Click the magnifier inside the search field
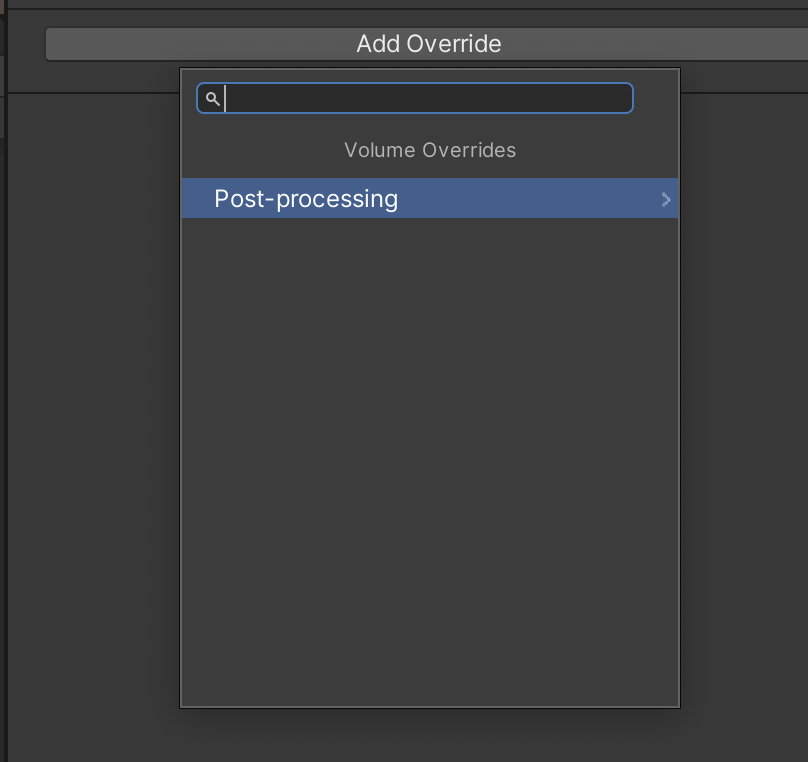The image size is (808, 762). (x=212, y=98)
